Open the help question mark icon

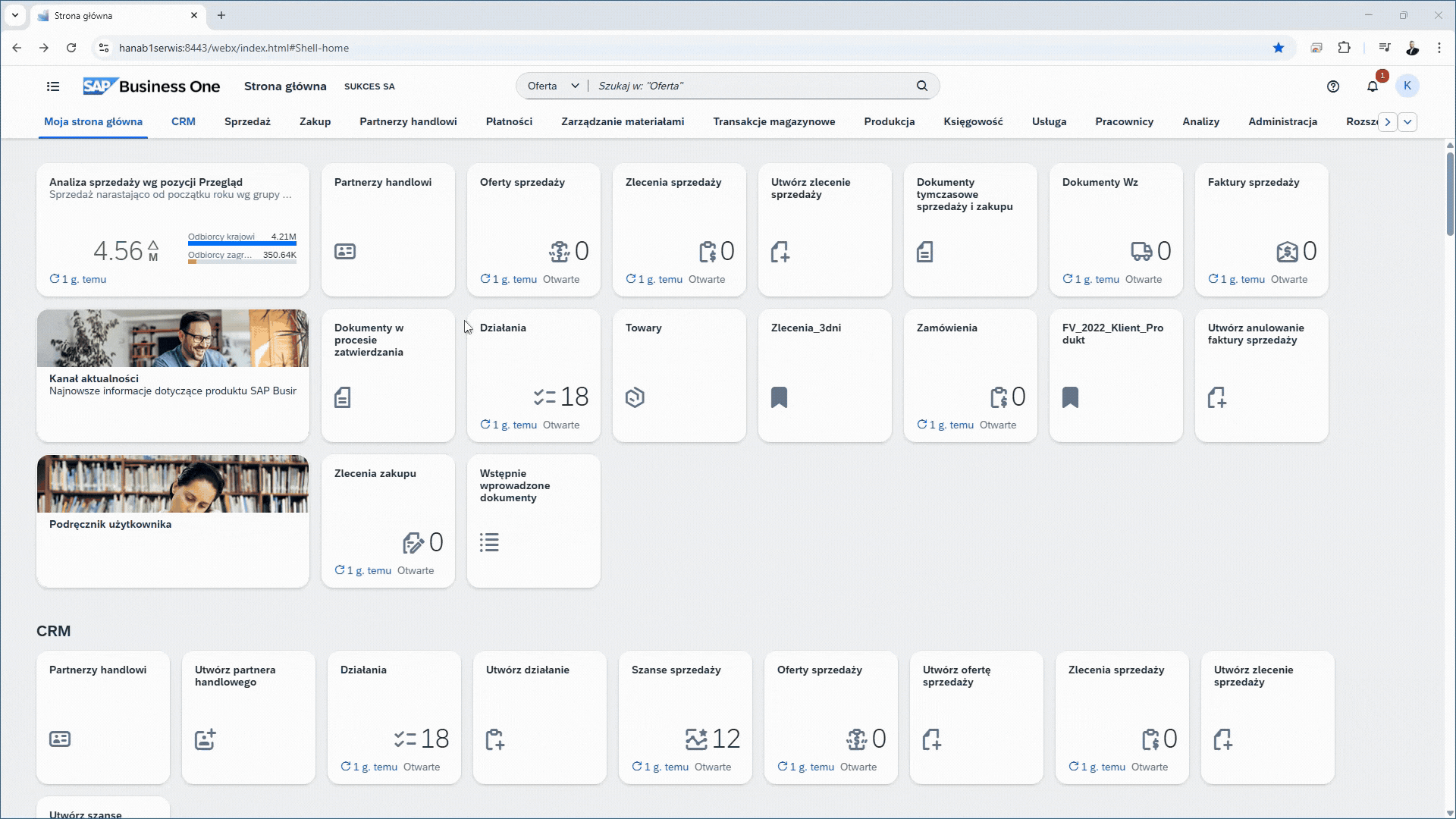[x=1333, y=86]
